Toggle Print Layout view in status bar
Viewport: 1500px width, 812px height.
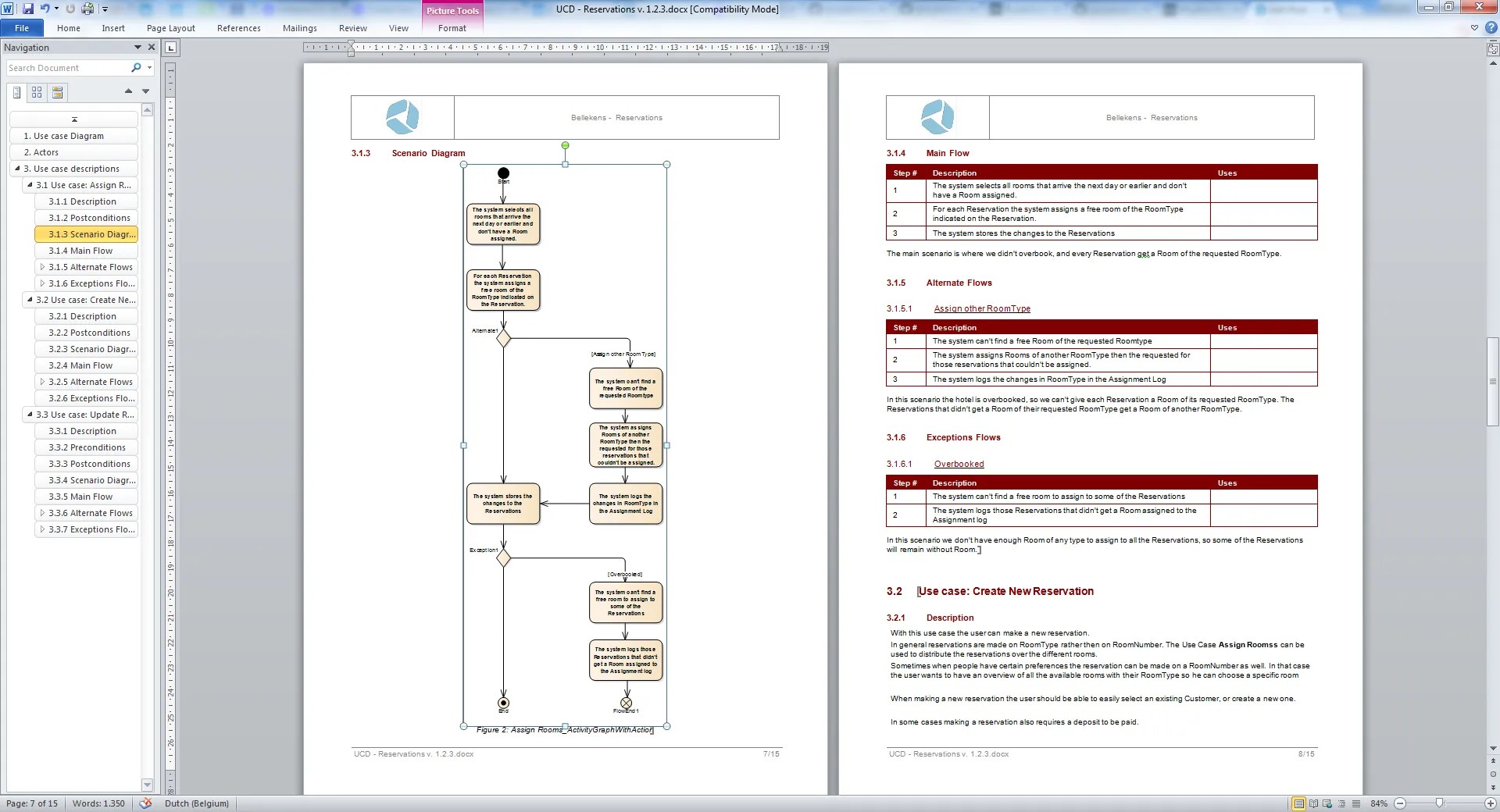[x=1298, y=803]
